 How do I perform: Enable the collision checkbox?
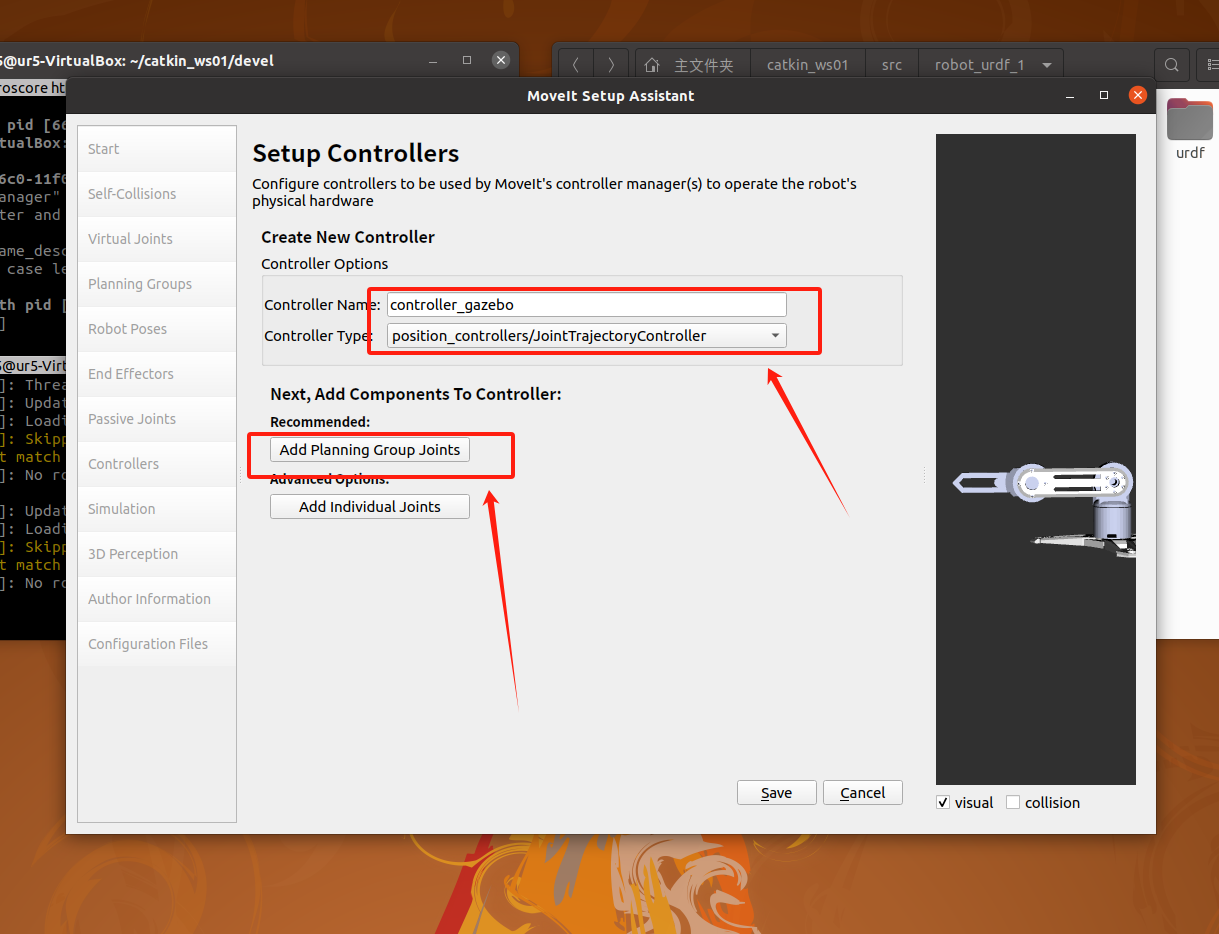coord(1013,802)
